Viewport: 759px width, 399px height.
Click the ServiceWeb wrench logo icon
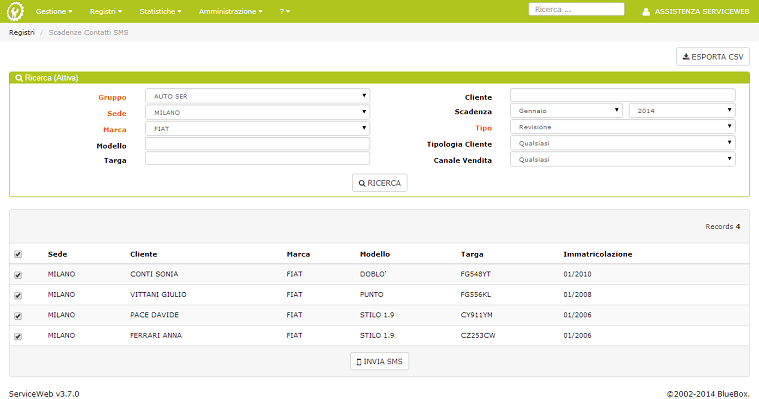pos(15,11)
